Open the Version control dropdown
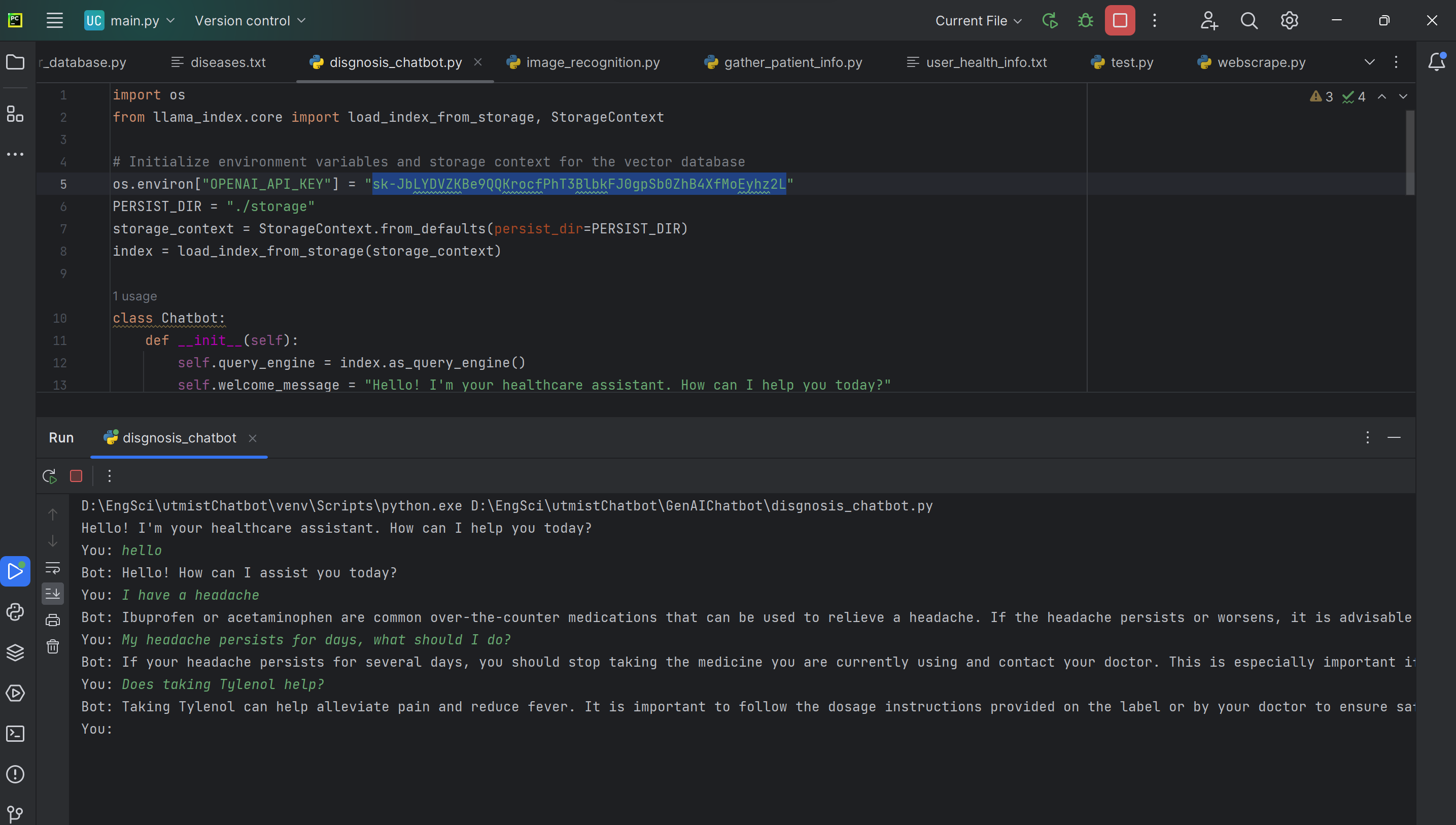Image resolution: width=1456 pixels, height=825 pixels. click(250, 21)
